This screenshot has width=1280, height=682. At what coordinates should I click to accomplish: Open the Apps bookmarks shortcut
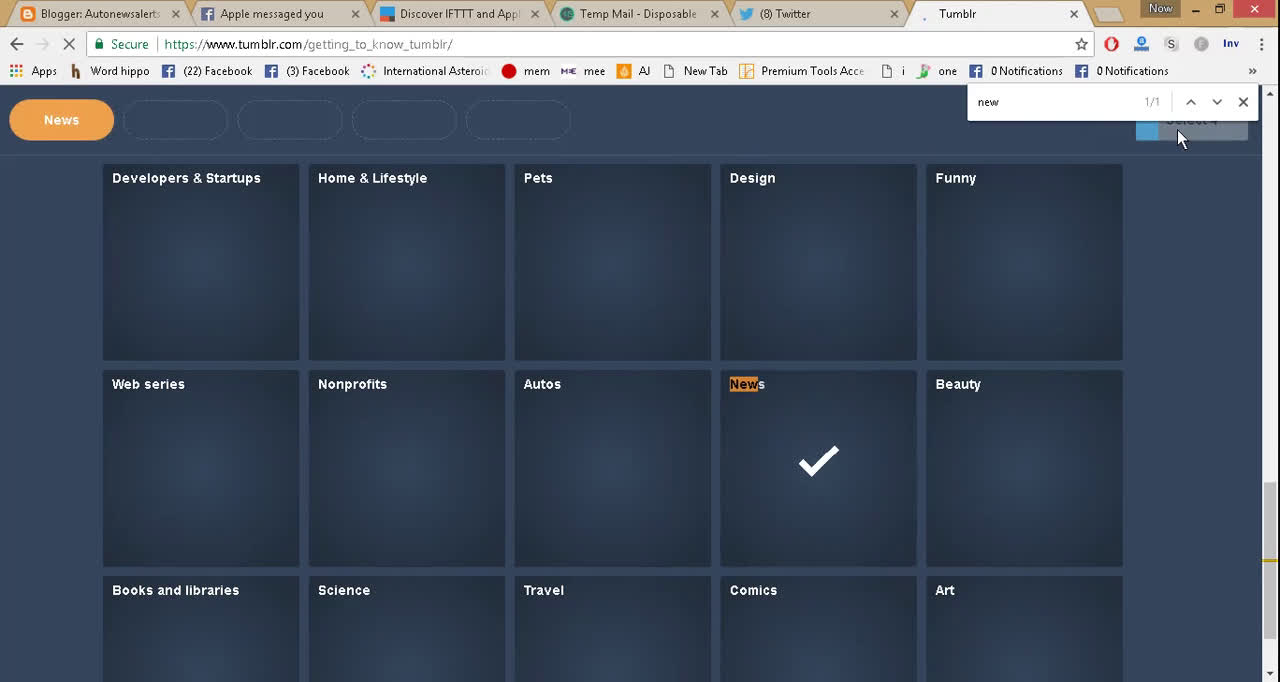coord(33,71)
